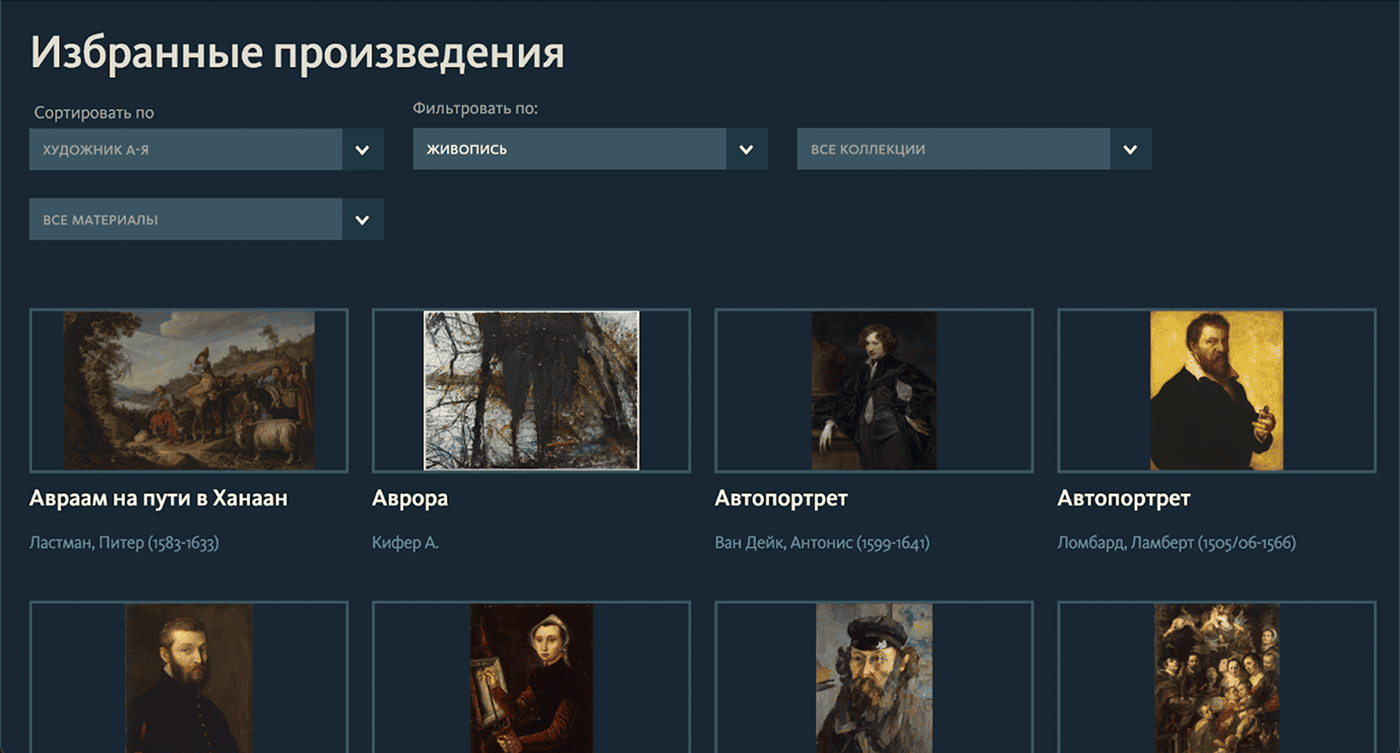
Task: Click the Аврора painting thumbnail
Action: pyautogui.click(x=530, y=389)
